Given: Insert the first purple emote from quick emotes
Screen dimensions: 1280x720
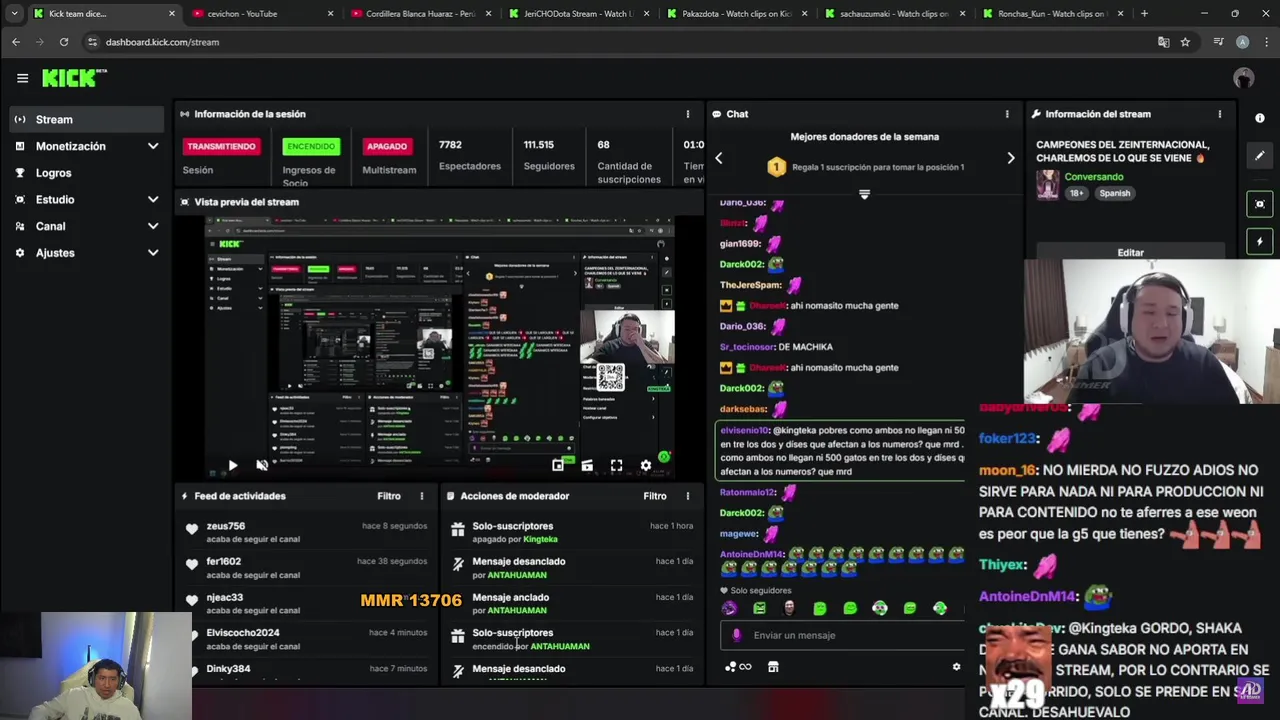Looking at the screenshot, I should tap(729, 608).
